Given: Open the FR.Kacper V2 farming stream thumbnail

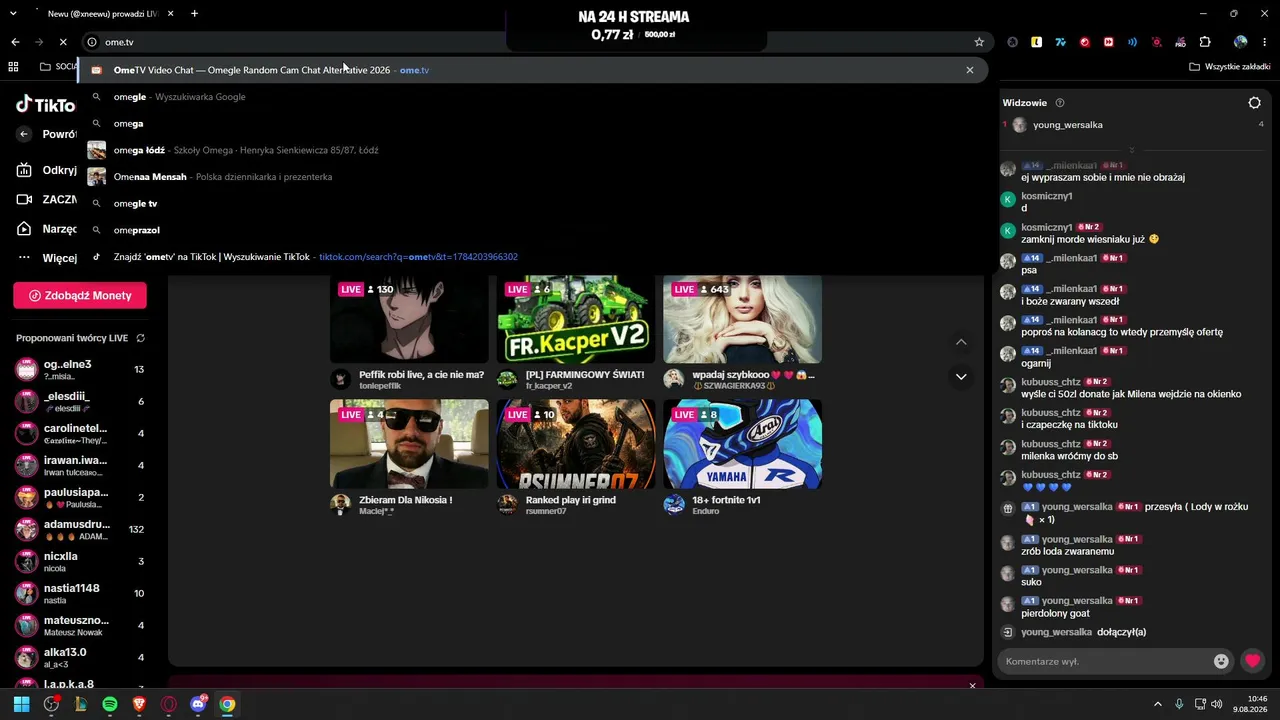Looking at the screenshot, I should (x=576, y=319).
